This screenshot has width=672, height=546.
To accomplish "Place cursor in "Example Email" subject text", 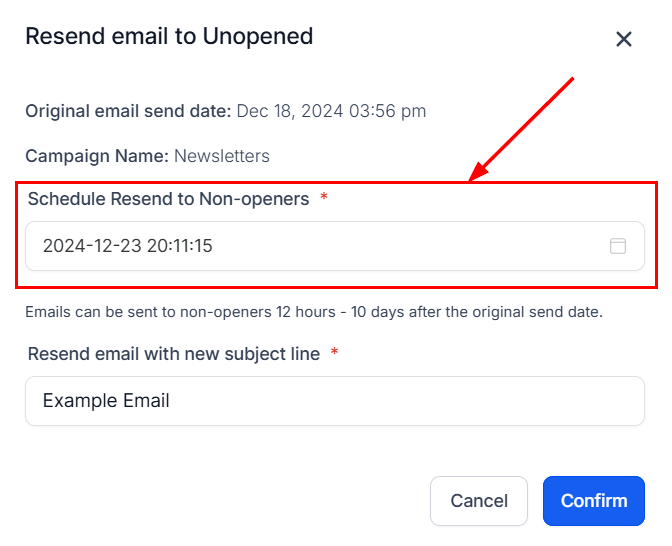I will pos(106,401).
